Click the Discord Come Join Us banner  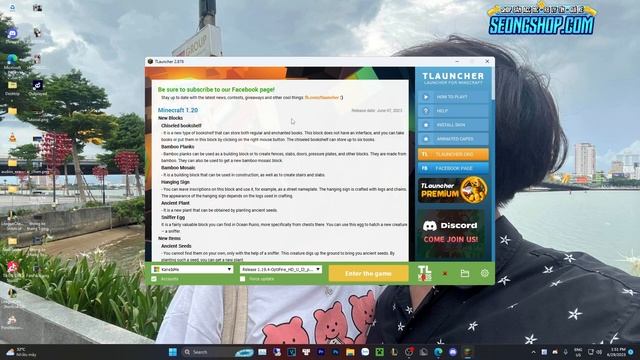point(451,233)
